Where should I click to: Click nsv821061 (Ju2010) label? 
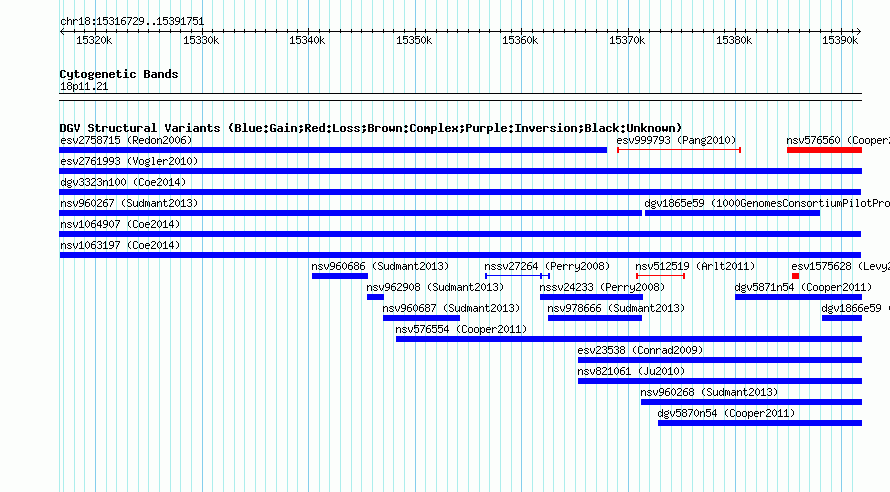[x=631, y=371]
